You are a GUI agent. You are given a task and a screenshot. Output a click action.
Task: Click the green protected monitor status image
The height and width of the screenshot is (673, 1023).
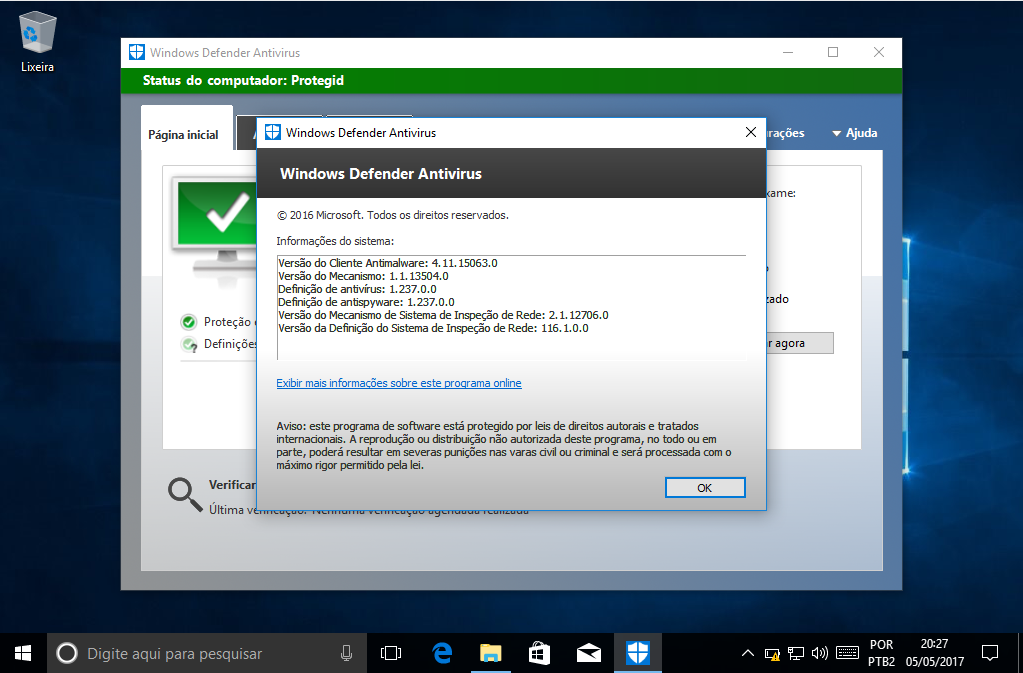(x=214, y=225)
